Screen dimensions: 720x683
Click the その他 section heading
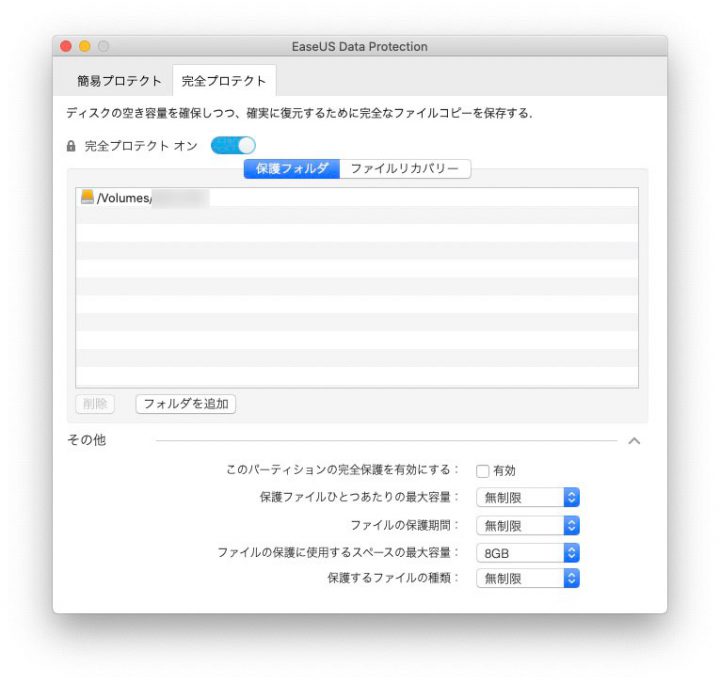tap(87, 440)
